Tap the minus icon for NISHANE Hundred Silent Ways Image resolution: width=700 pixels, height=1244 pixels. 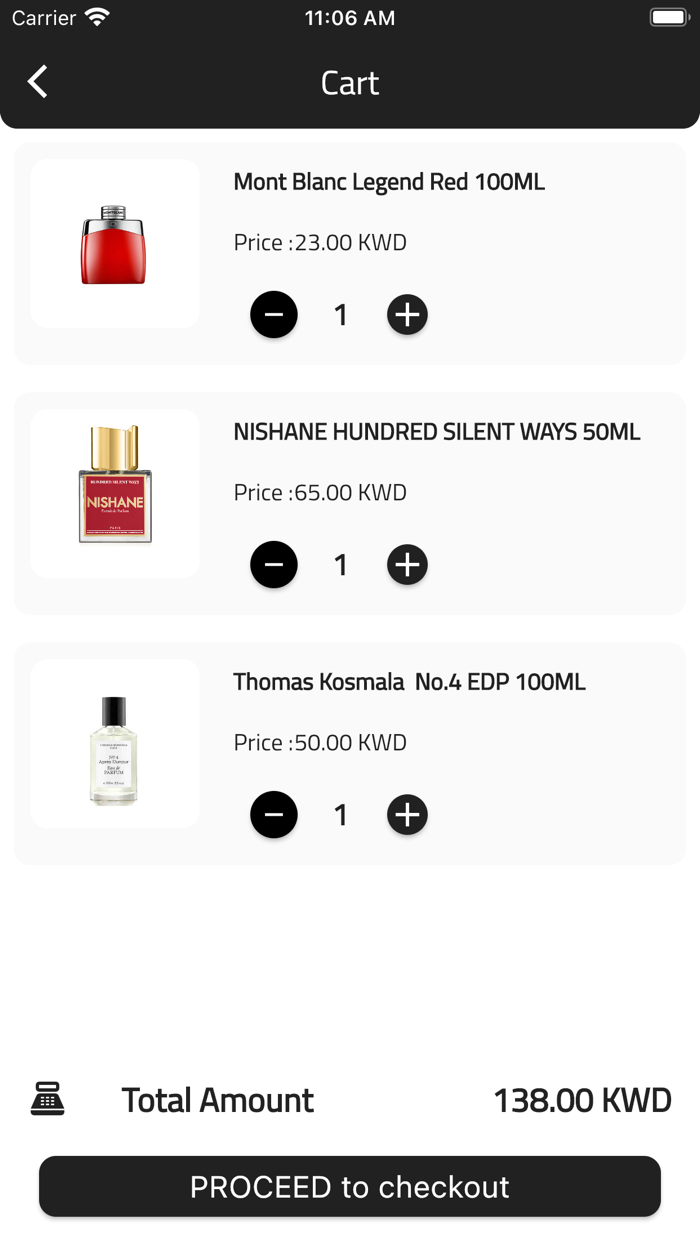click(x=274, y=564)
